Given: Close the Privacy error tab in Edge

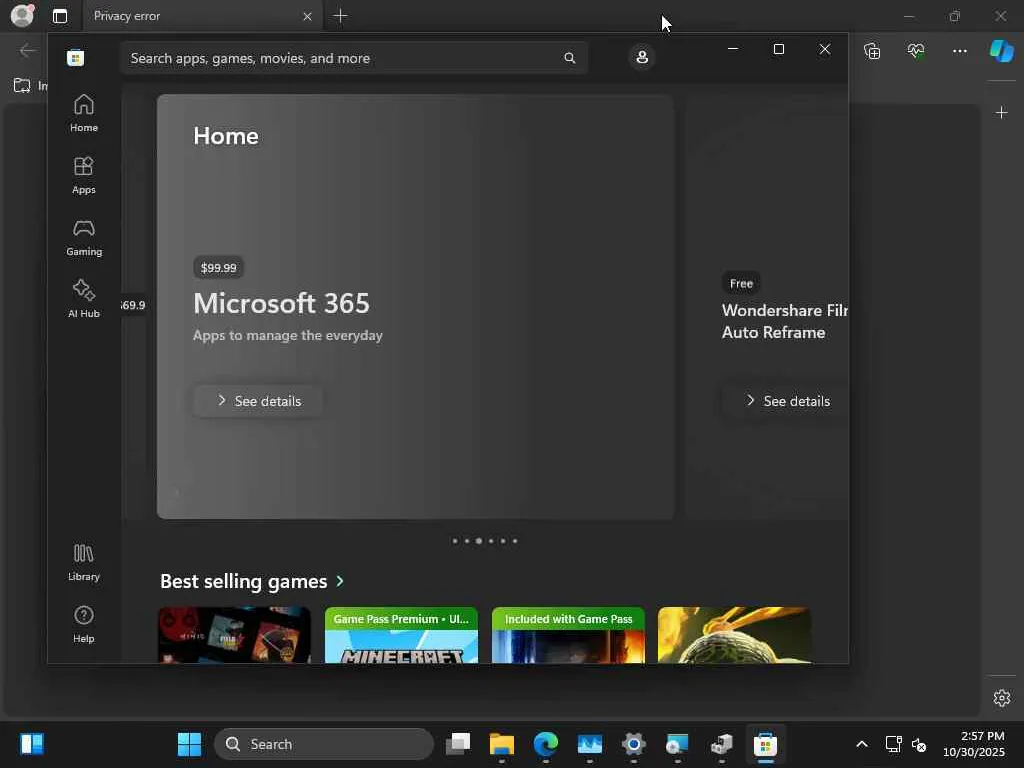Looking at the screenshot, I should pos(307,16).
